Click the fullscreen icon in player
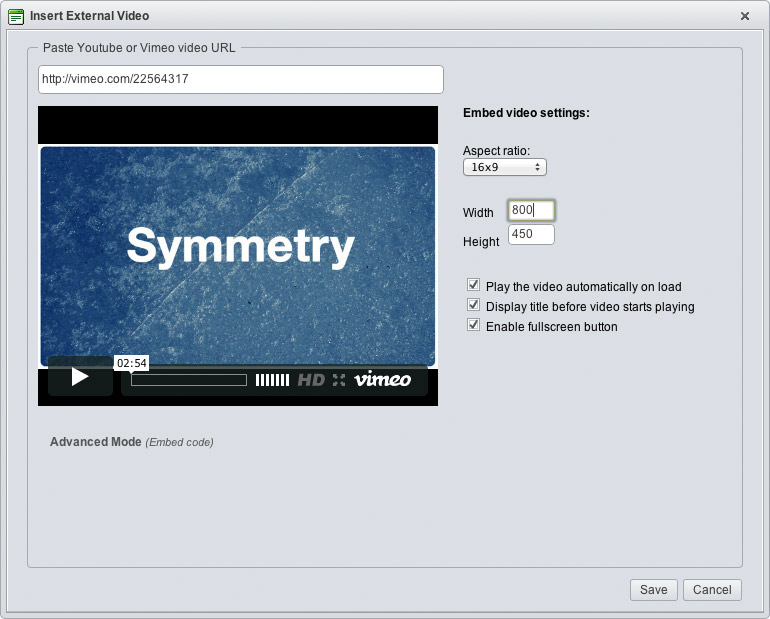 [x=339, y=380]
